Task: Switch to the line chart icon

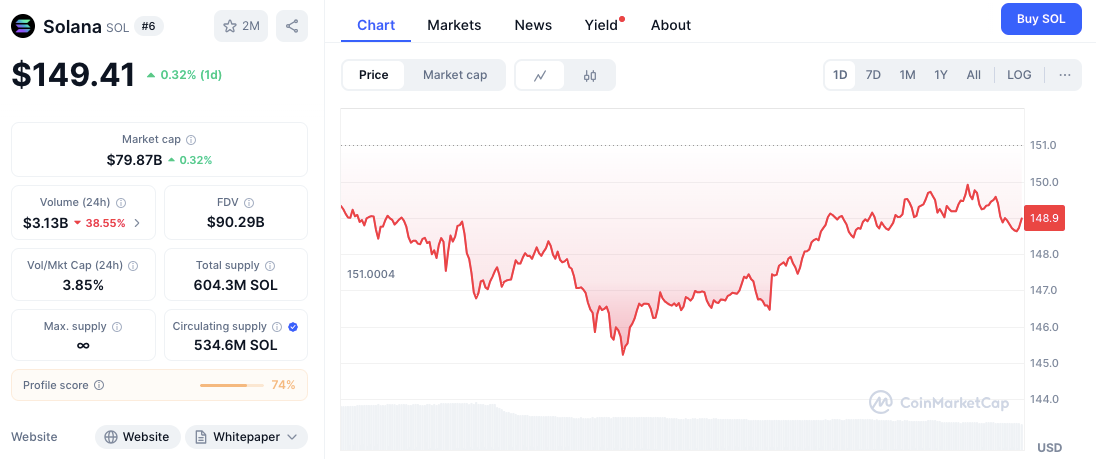Action: point(540,75)
